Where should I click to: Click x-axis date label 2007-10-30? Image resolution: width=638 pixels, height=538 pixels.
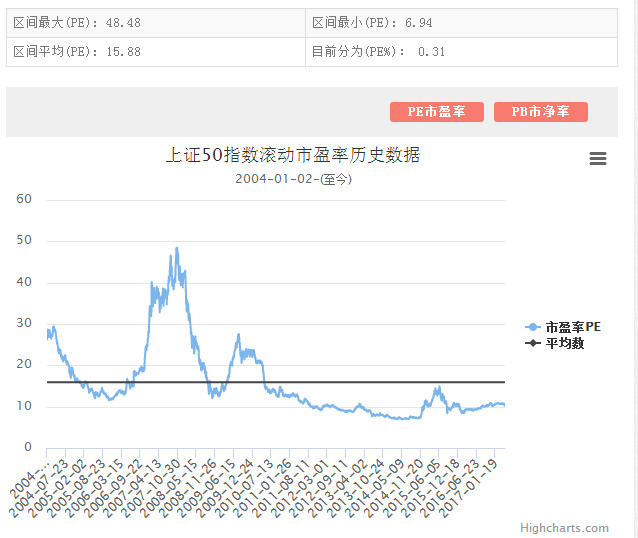point(151,488)
